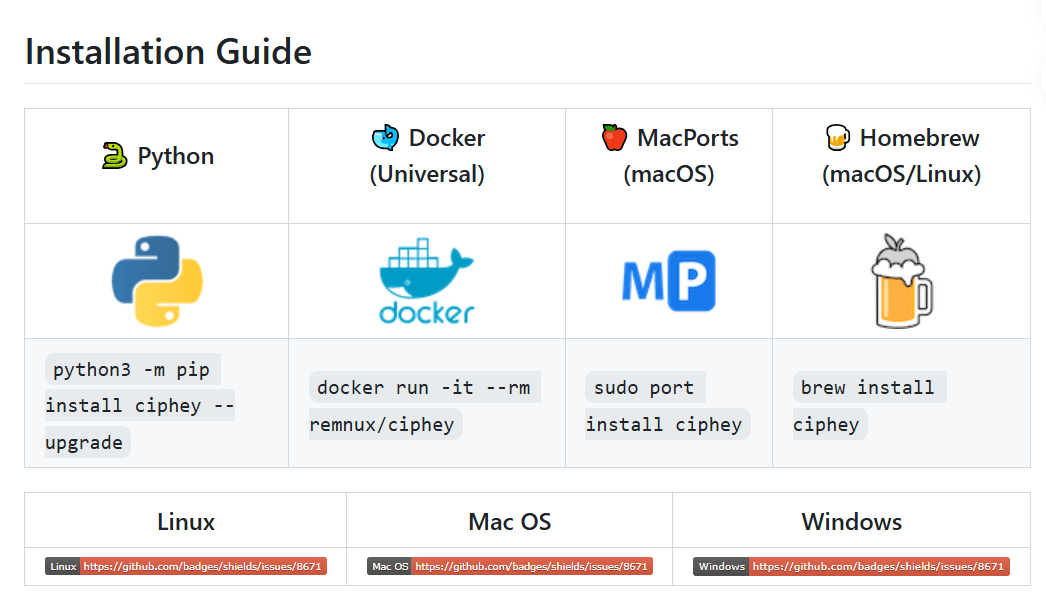Click the whale emoji beside Docker heading

pos(385,138)
